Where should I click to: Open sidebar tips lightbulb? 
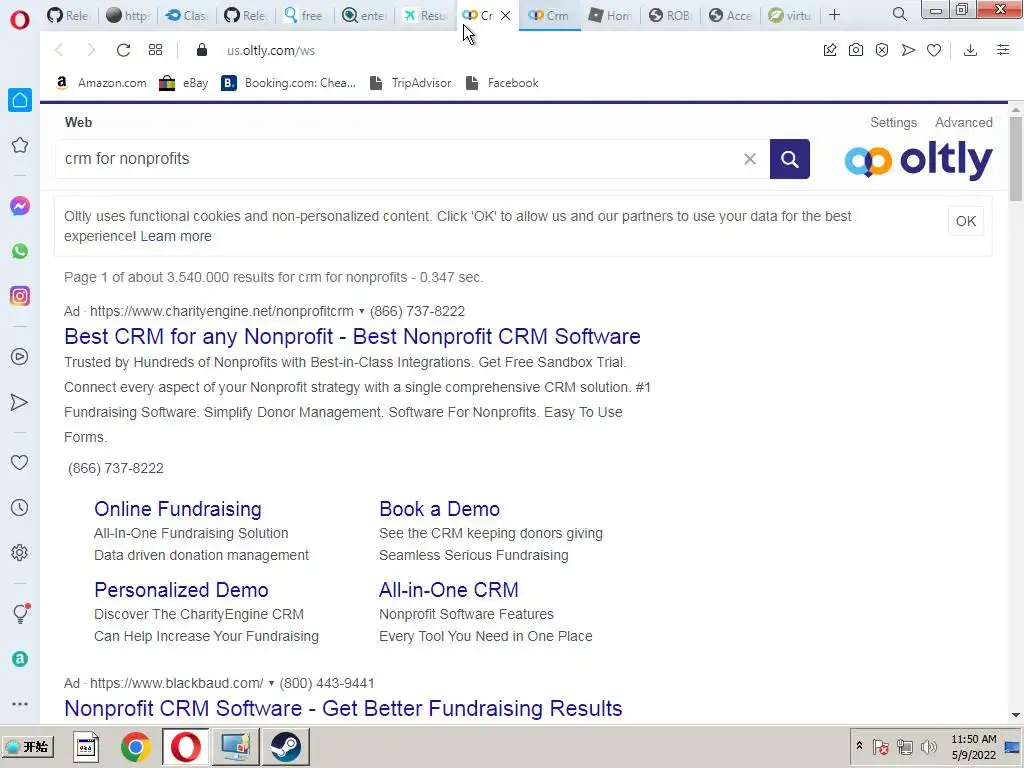pos(21,613)
